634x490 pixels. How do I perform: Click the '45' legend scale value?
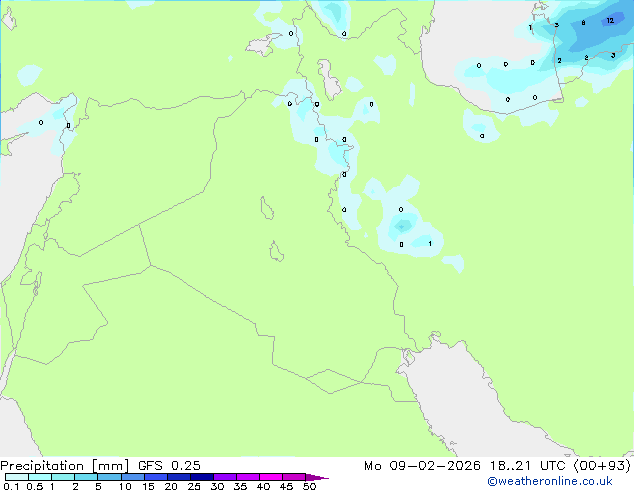click(286, 486)
